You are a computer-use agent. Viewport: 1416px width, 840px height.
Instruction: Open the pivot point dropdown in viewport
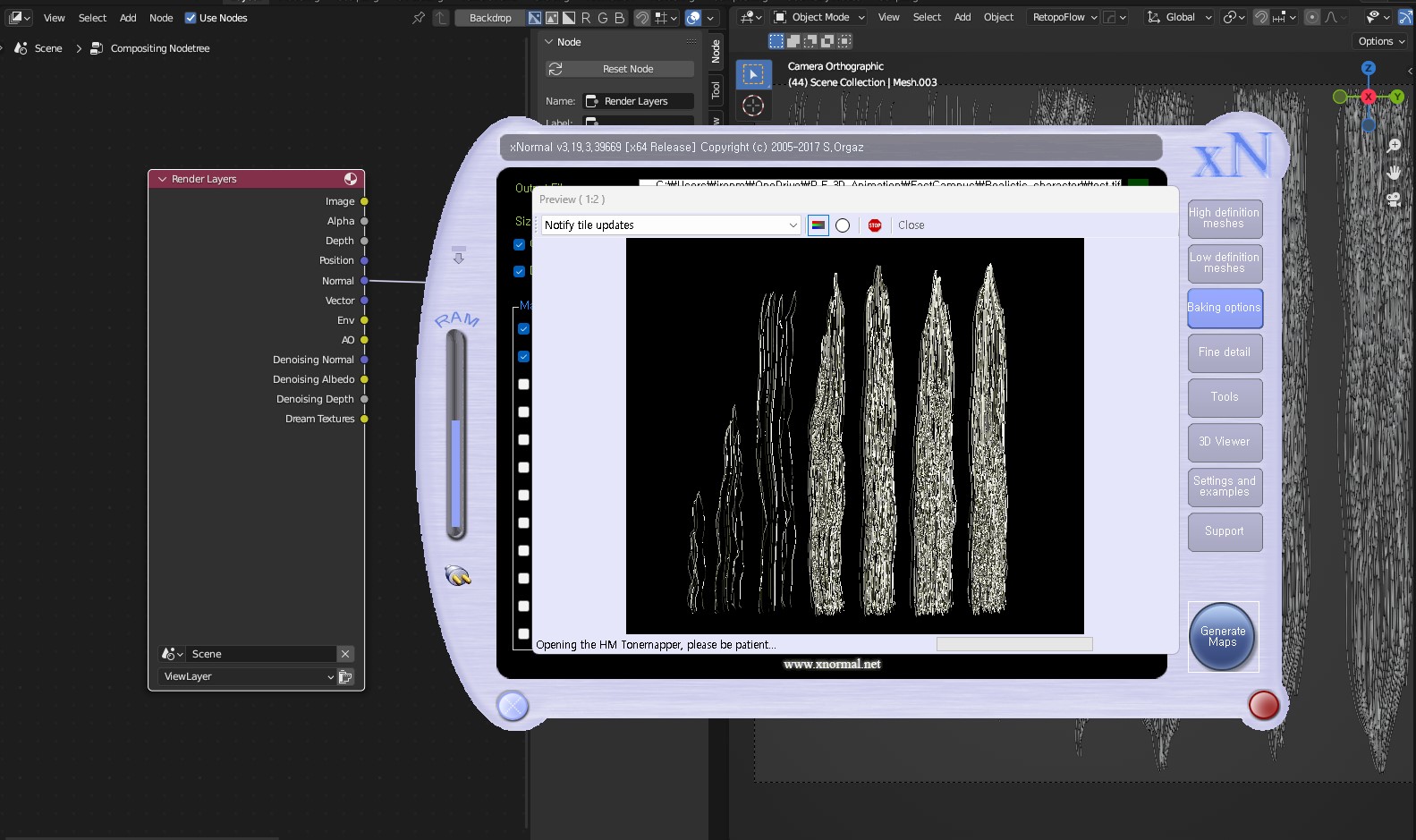coord(1234,17)
